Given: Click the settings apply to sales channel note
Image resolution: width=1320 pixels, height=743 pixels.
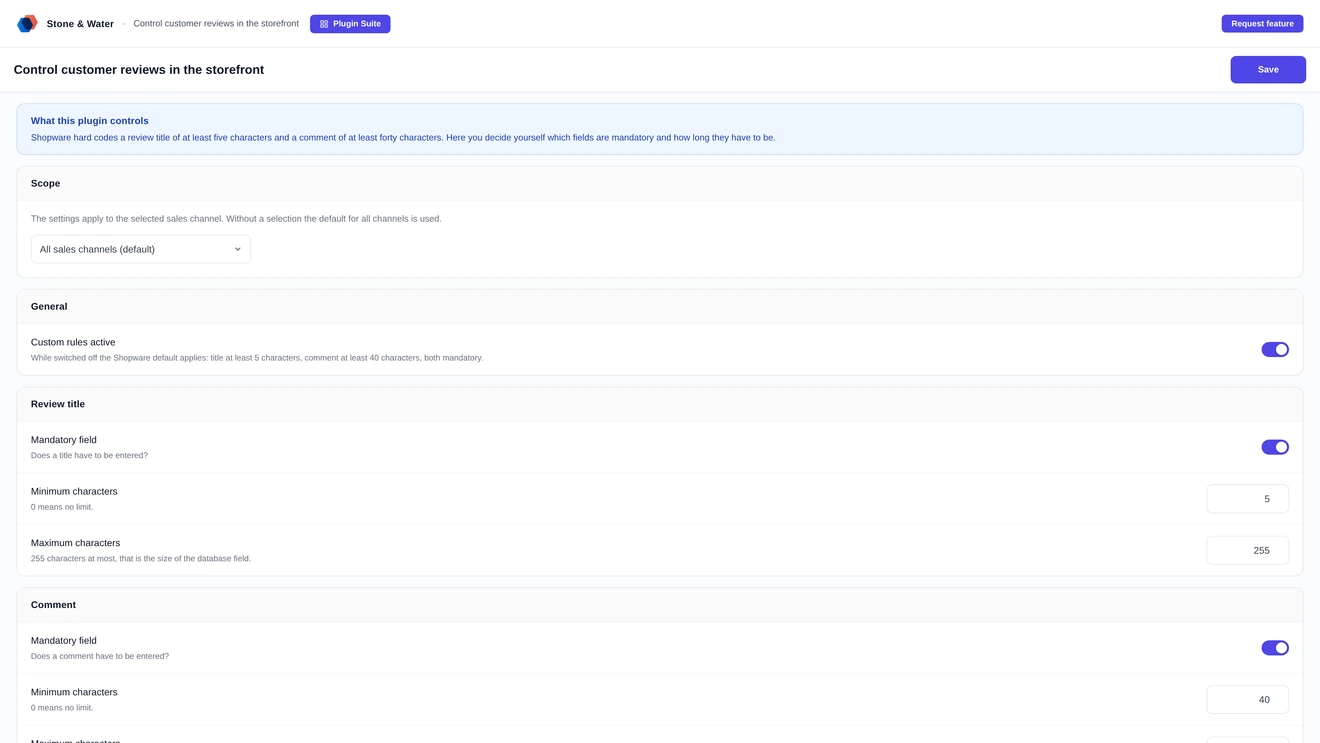Looking at the screenshot, I should click(236, 219).
